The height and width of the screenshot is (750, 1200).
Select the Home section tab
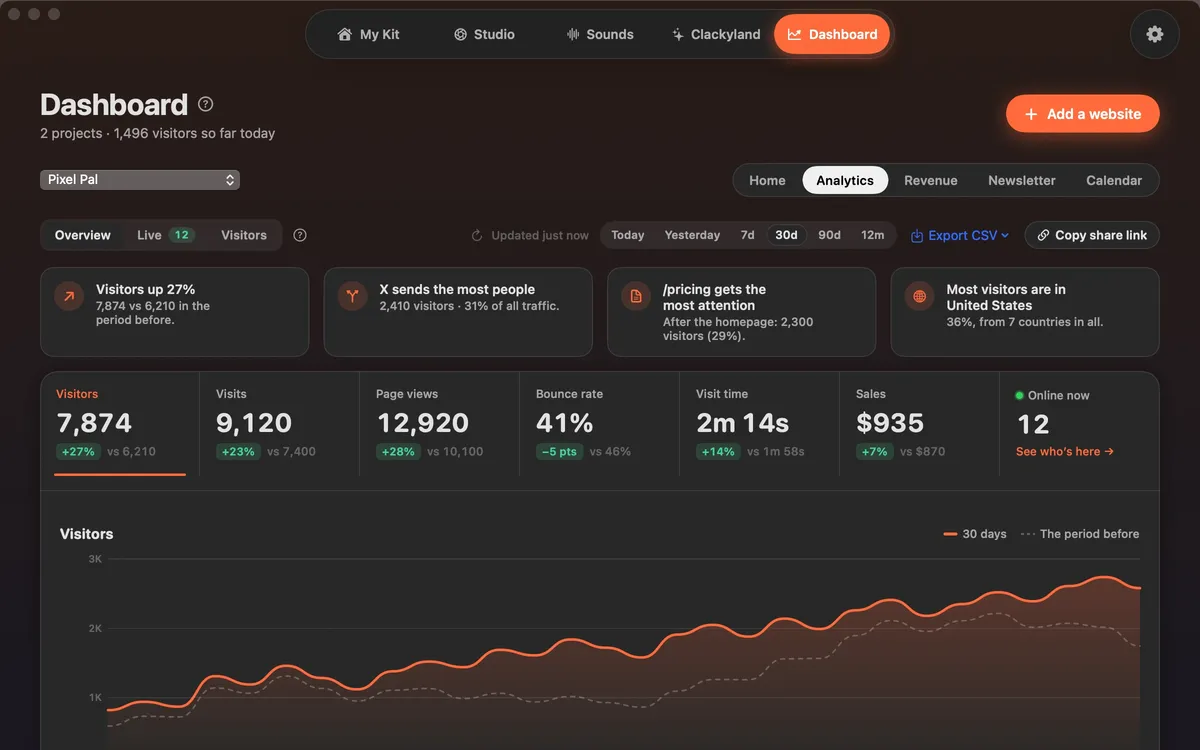point(767,180)
